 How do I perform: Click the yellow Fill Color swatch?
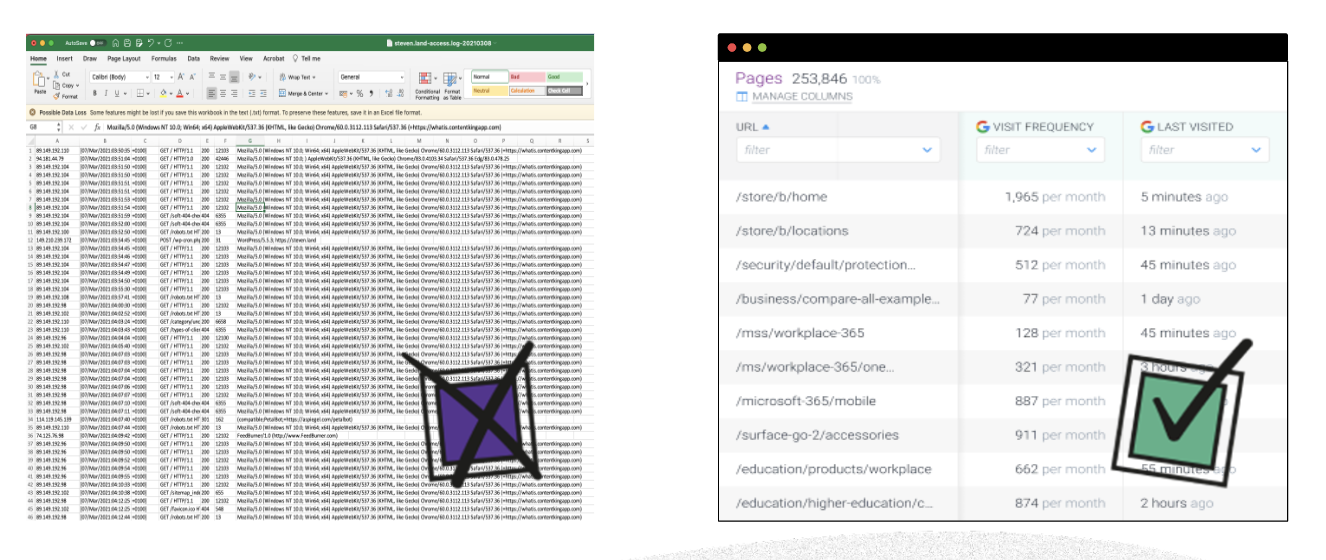click(x=163, y=93)
